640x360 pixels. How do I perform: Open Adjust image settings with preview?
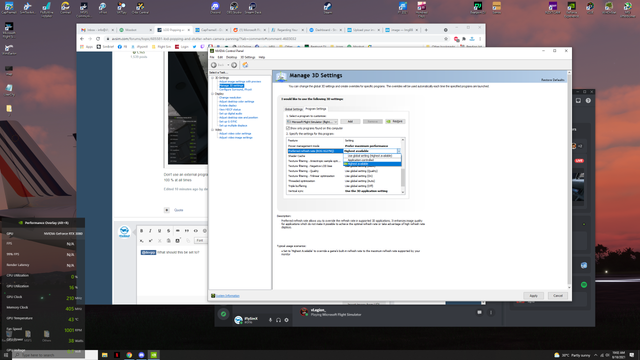[240, 82]
